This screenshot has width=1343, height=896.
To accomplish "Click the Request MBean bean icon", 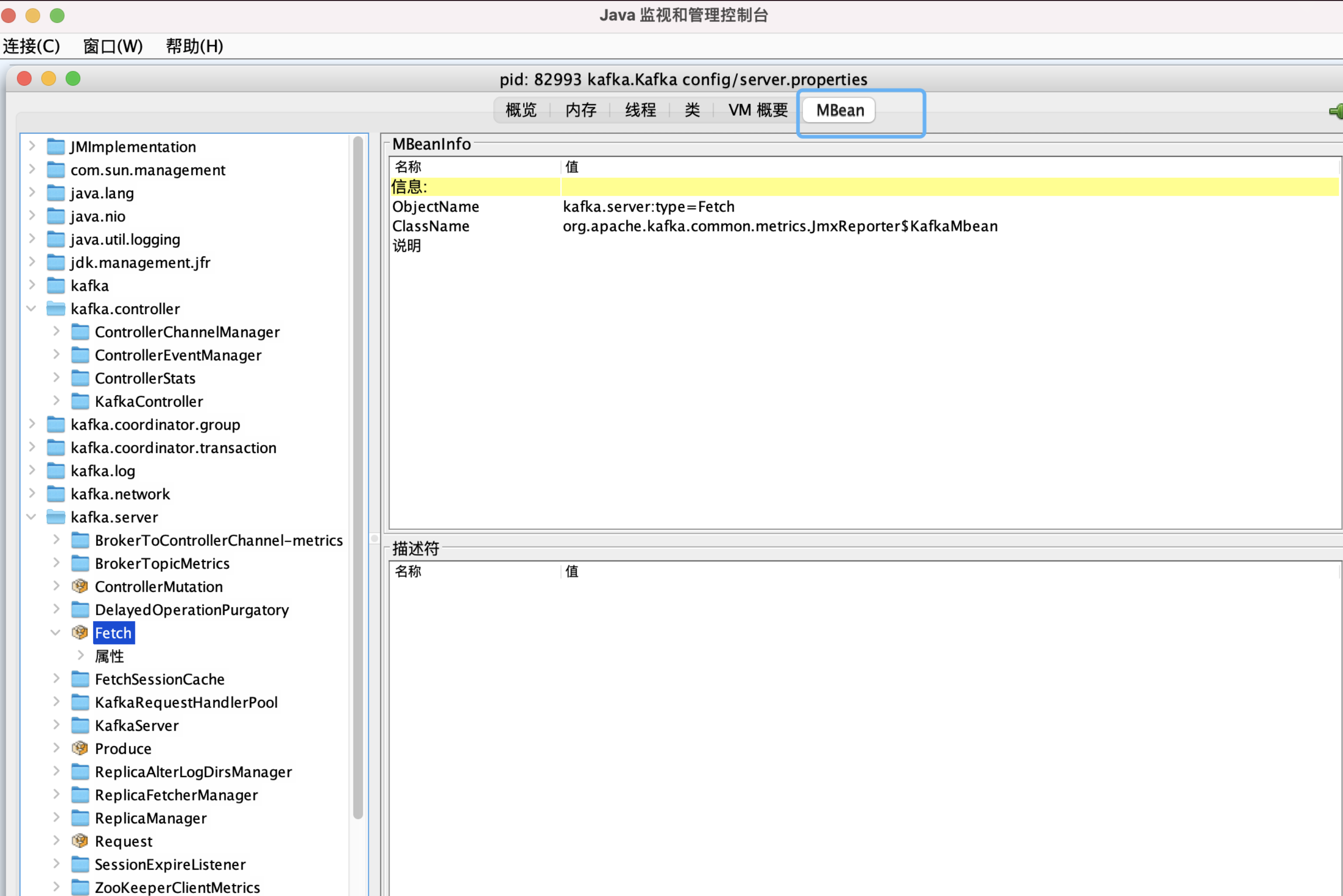I will [80, 841].
